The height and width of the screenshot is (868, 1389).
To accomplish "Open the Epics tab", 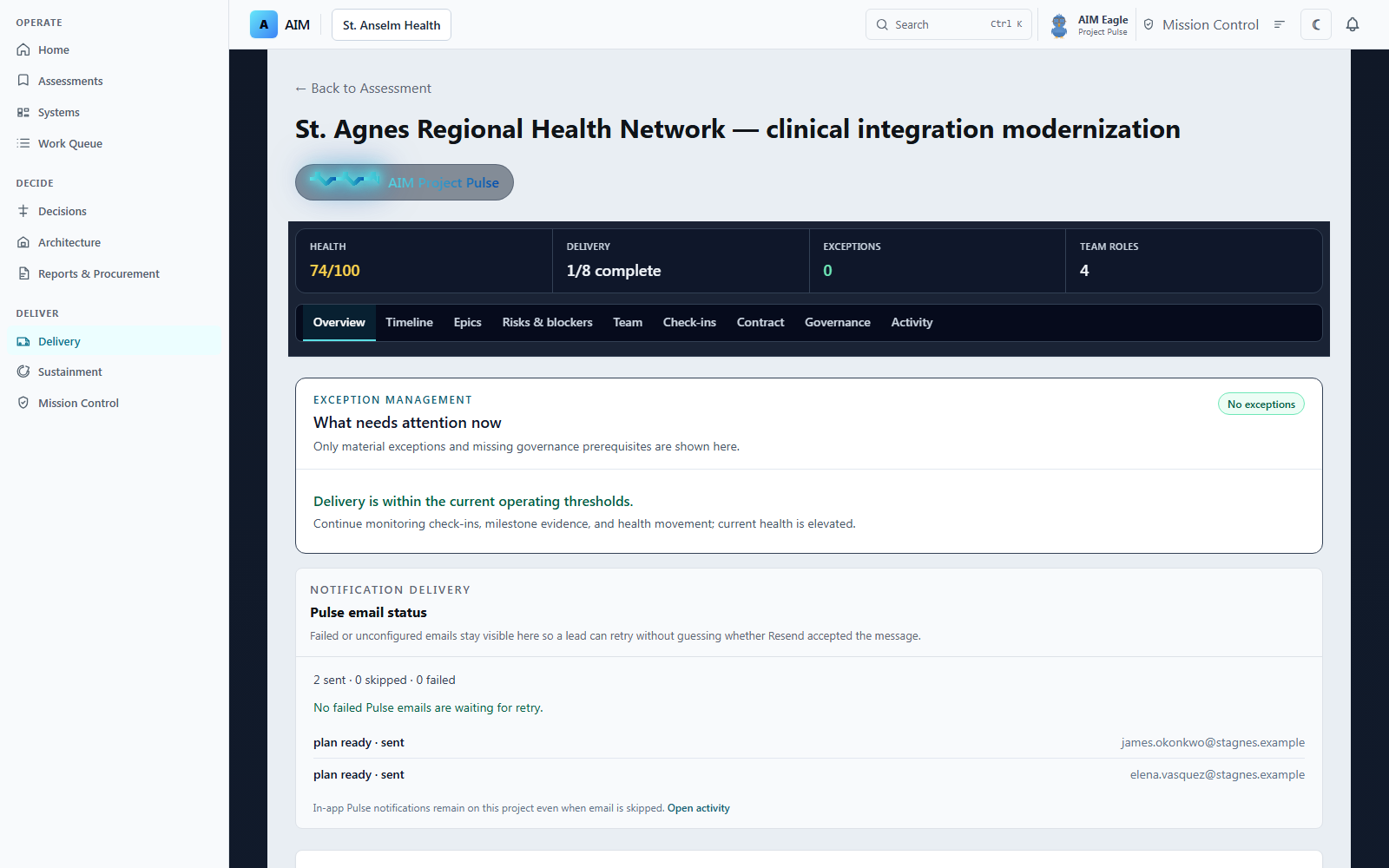I will 467,322.
